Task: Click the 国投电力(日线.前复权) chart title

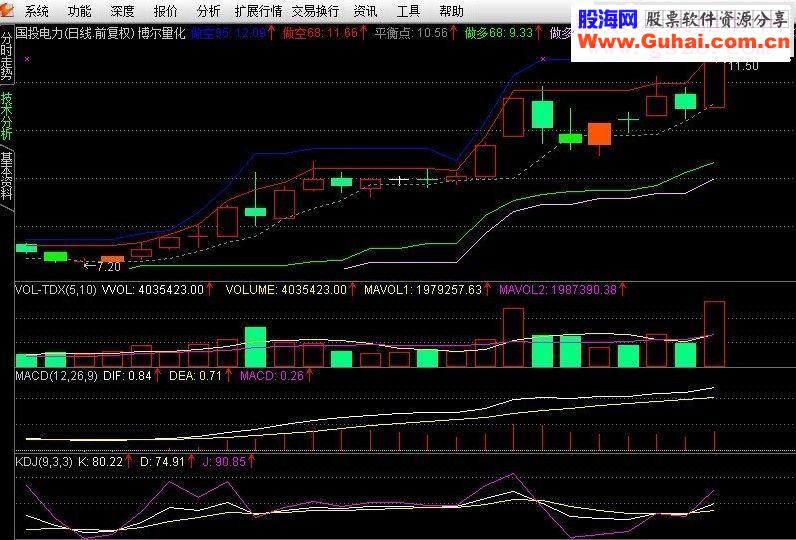Action: pos(75,33)
